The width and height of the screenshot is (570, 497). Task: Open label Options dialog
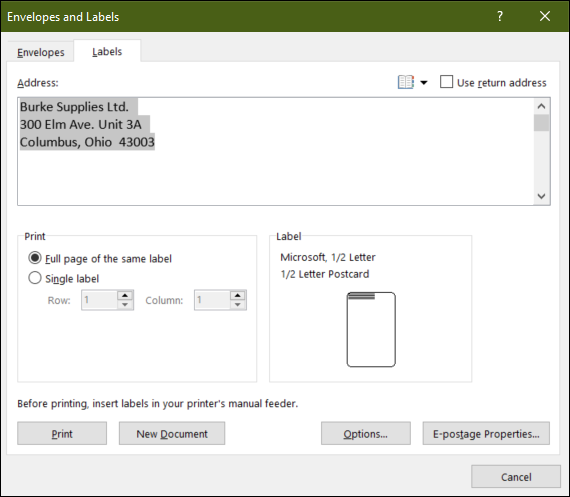pyautogui.click(x=366, y=433)
